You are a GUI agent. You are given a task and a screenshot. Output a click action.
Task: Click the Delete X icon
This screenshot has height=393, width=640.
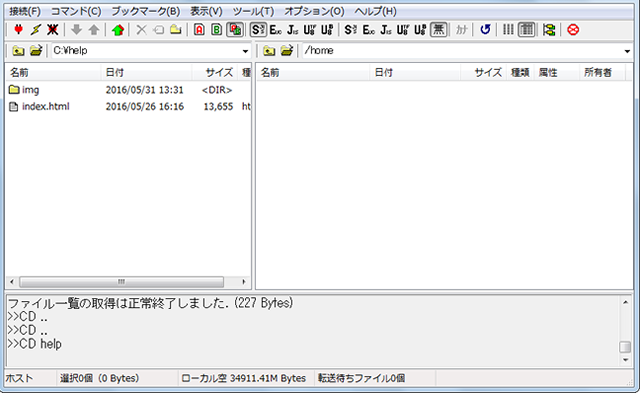pos(141,30)
